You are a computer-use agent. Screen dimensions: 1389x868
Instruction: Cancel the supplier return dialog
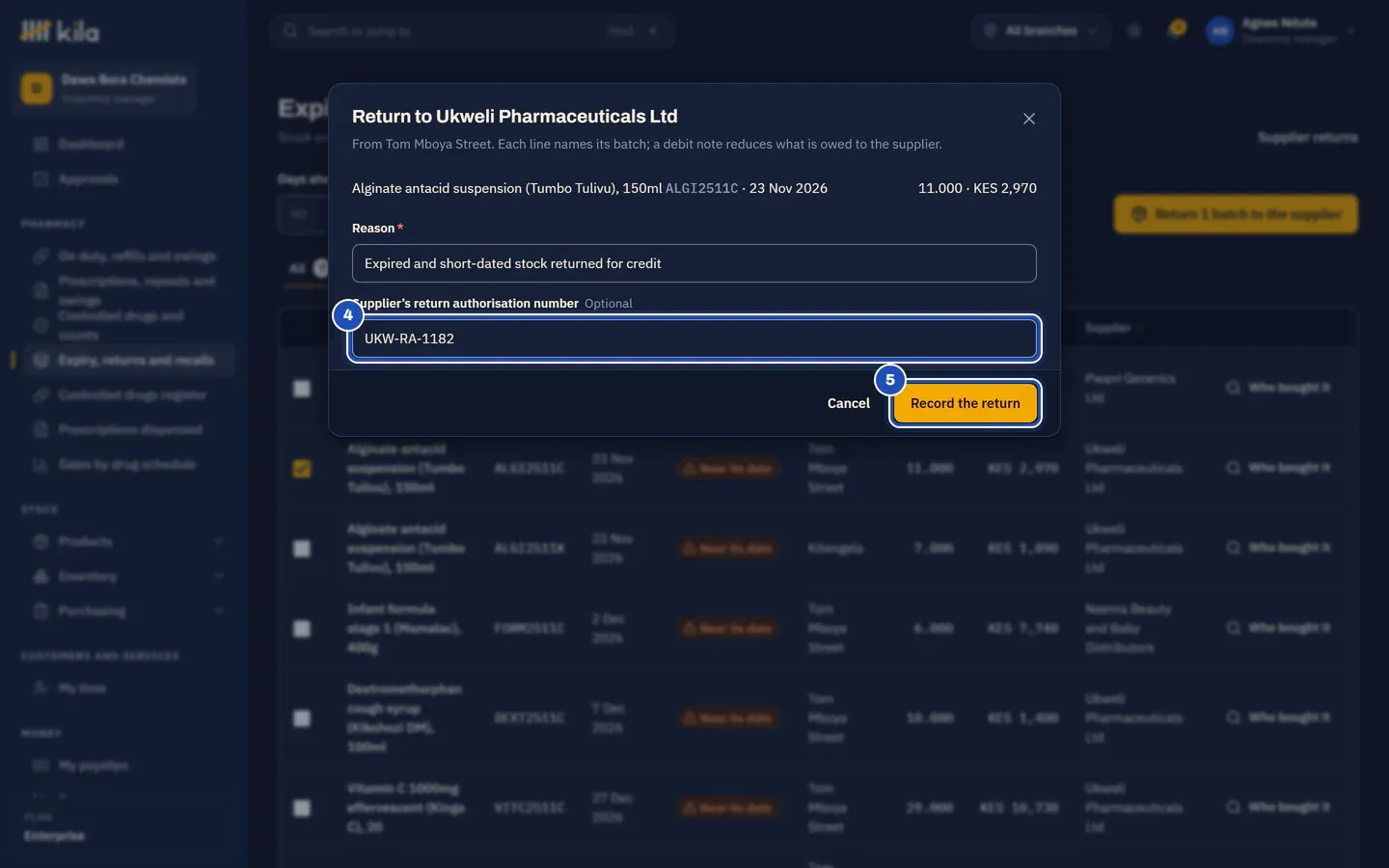(x=849, y=403)
